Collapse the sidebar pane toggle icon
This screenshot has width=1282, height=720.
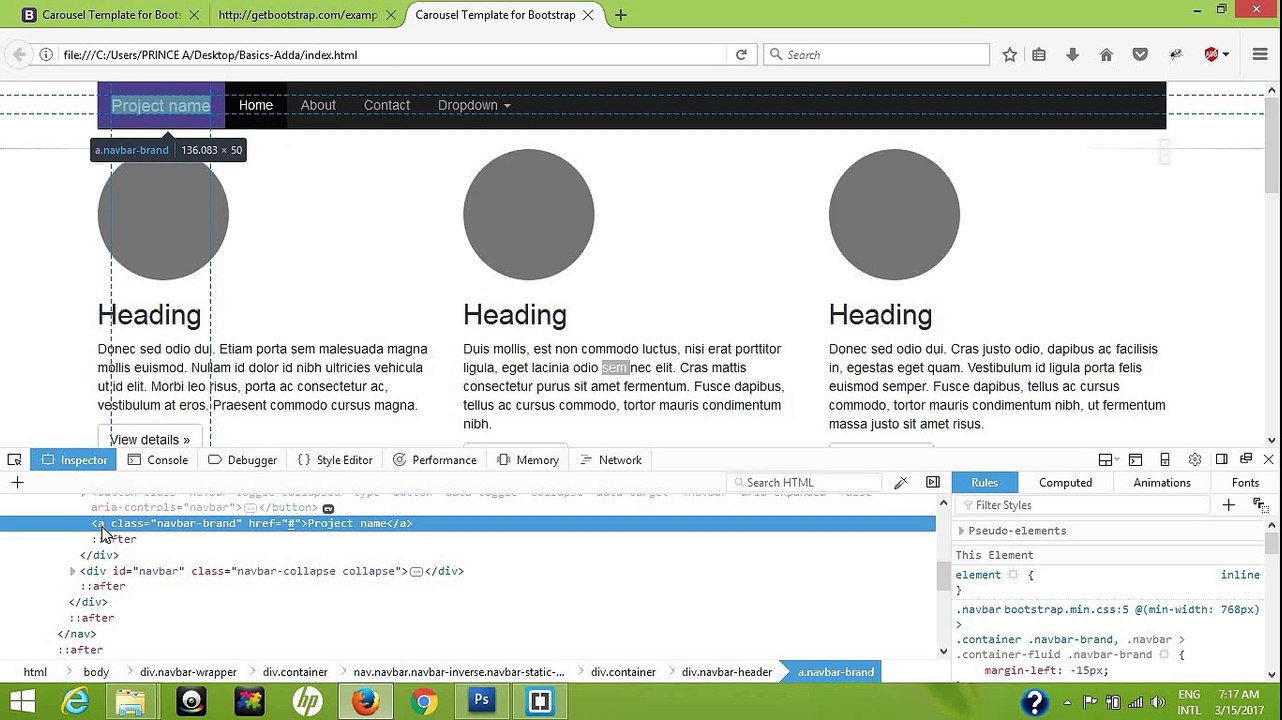click(x=933, y=483)
